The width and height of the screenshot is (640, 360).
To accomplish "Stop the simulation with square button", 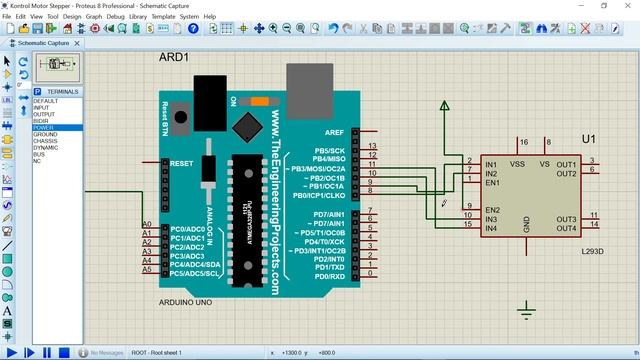I will pos(64,353).
